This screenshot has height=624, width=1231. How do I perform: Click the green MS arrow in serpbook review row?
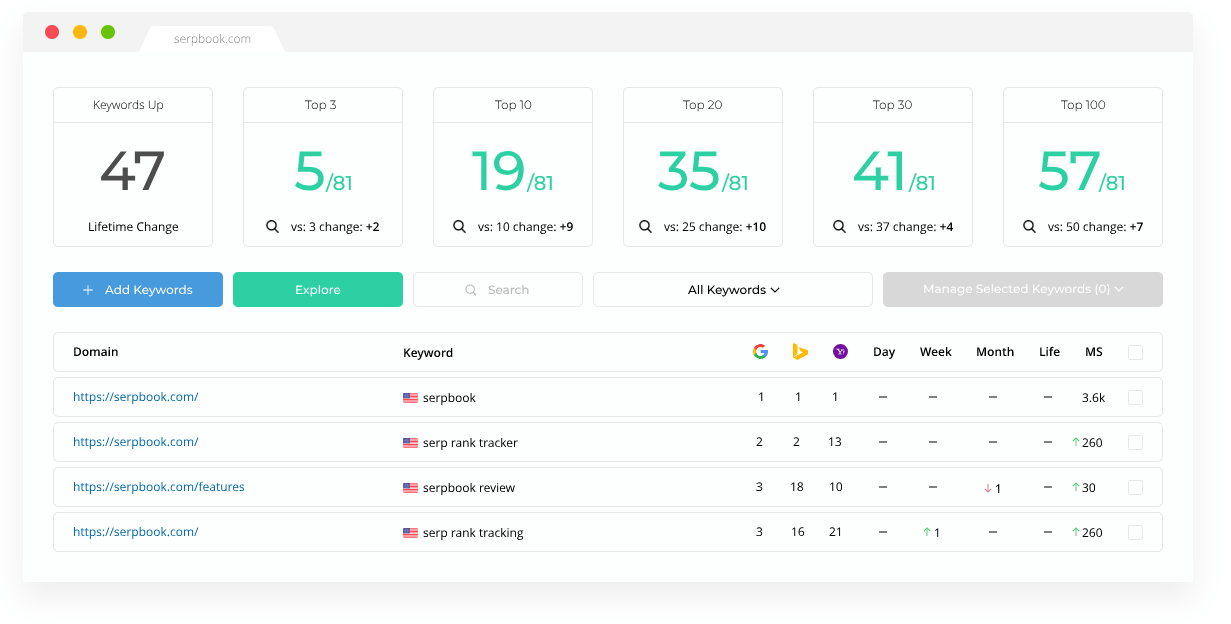[x=1076, y=487]
